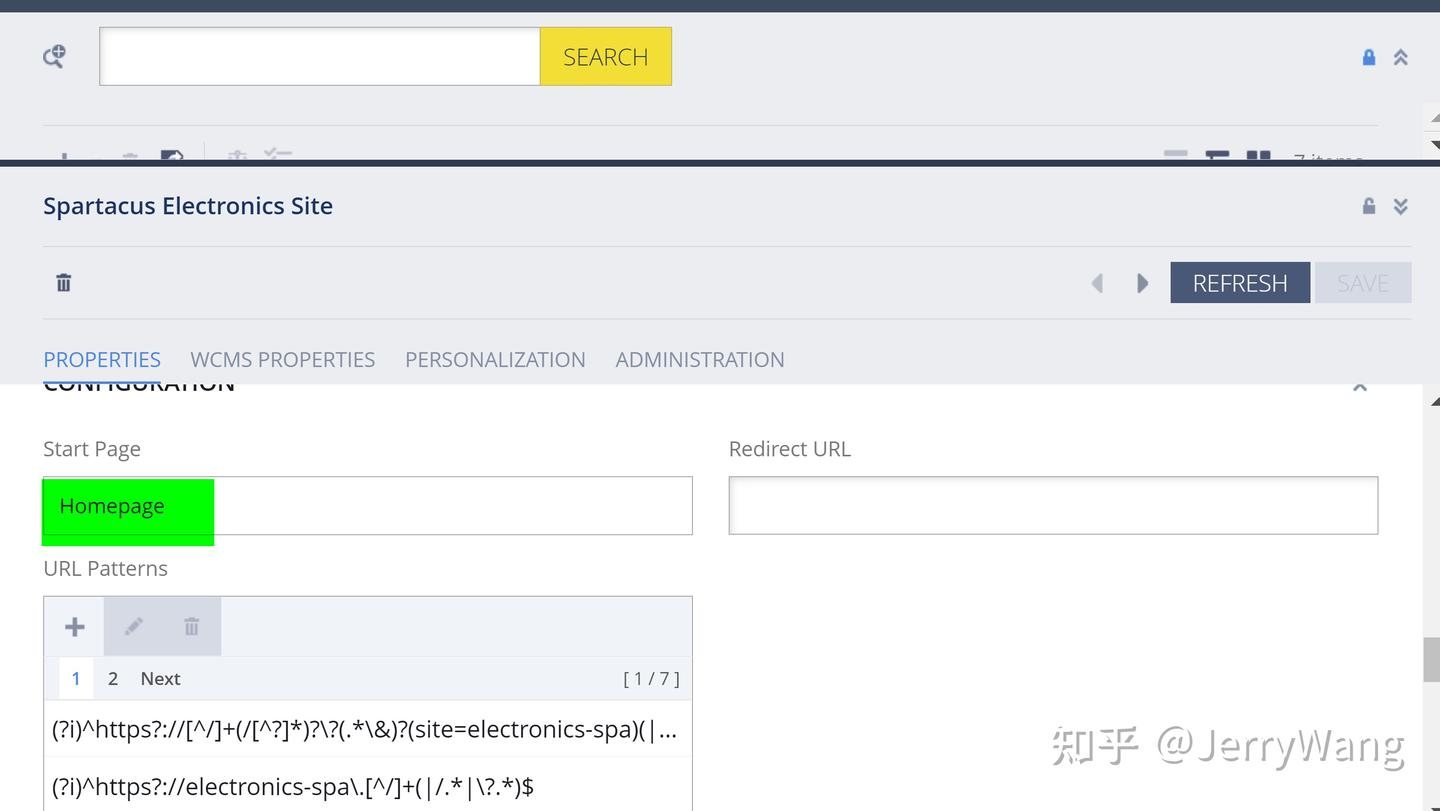Click the SAVE button
Viewport: 1440px width, 811px height.
(1363, 283)
